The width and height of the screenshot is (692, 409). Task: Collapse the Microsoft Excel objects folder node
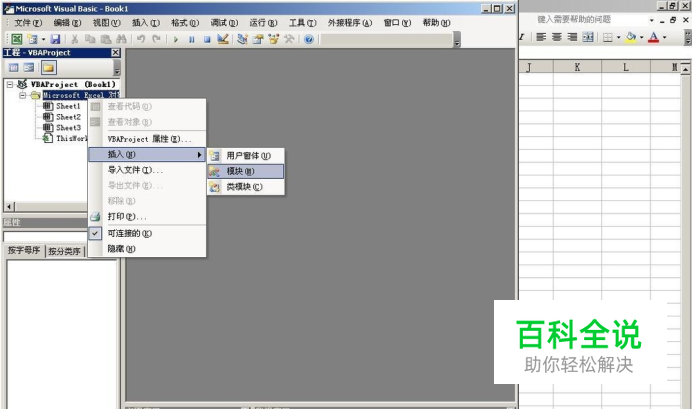(x=22, y=95)
